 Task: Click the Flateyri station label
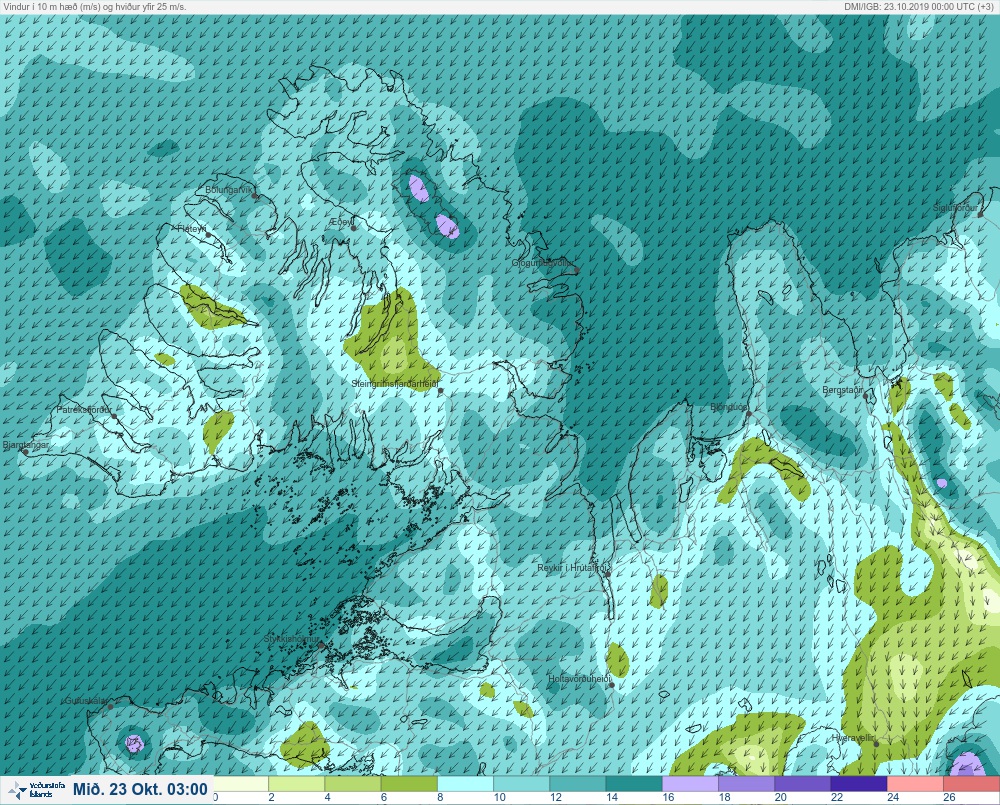click(192, 228)
